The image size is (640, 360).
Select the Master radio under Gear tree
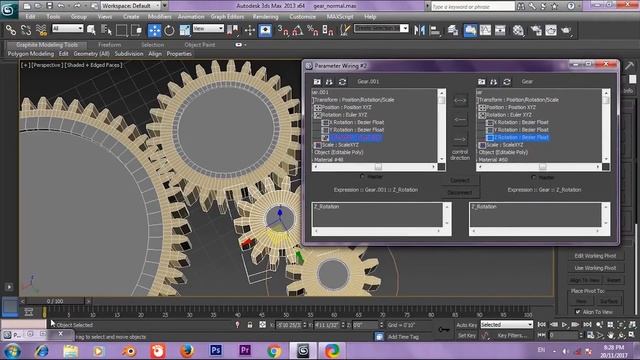tap(533, 177)
